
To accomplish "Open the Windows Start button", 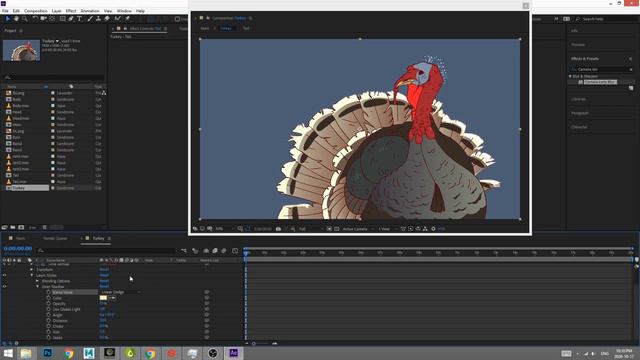I will point(8,353).
